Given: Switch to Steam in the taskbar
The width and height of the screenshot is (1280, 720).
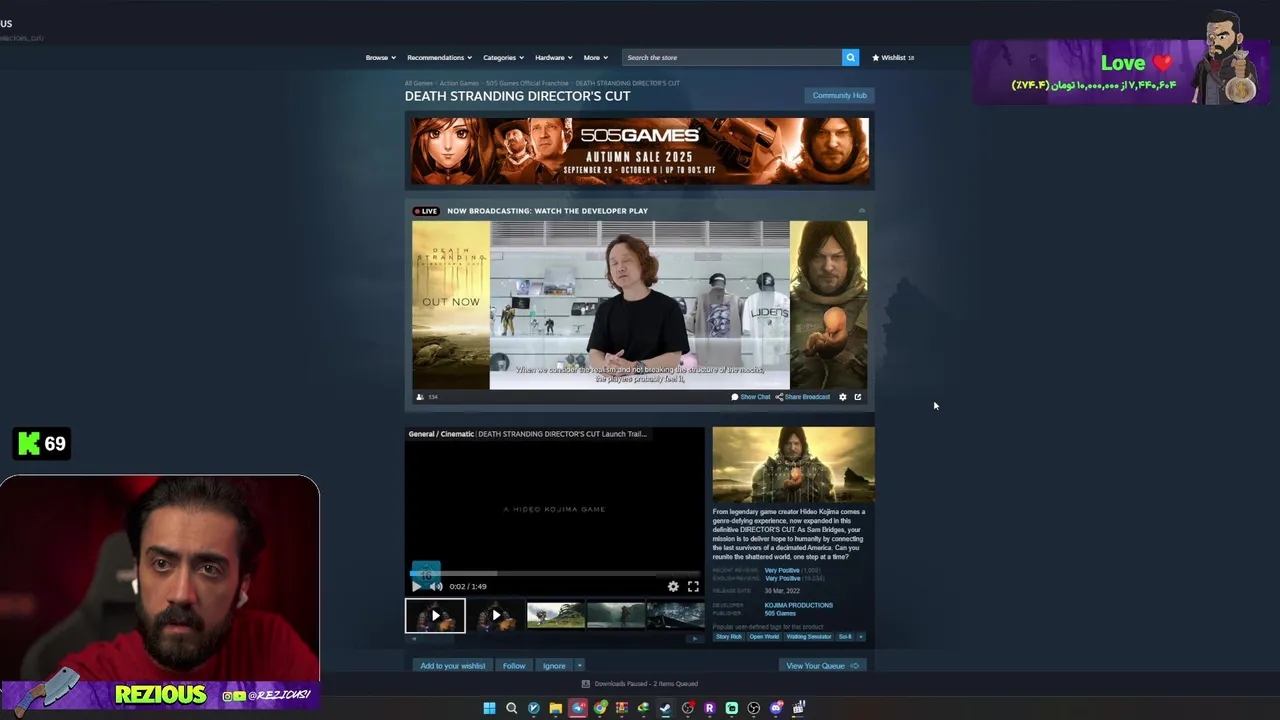Looking at the screenshot, I should tap(665, 708).
